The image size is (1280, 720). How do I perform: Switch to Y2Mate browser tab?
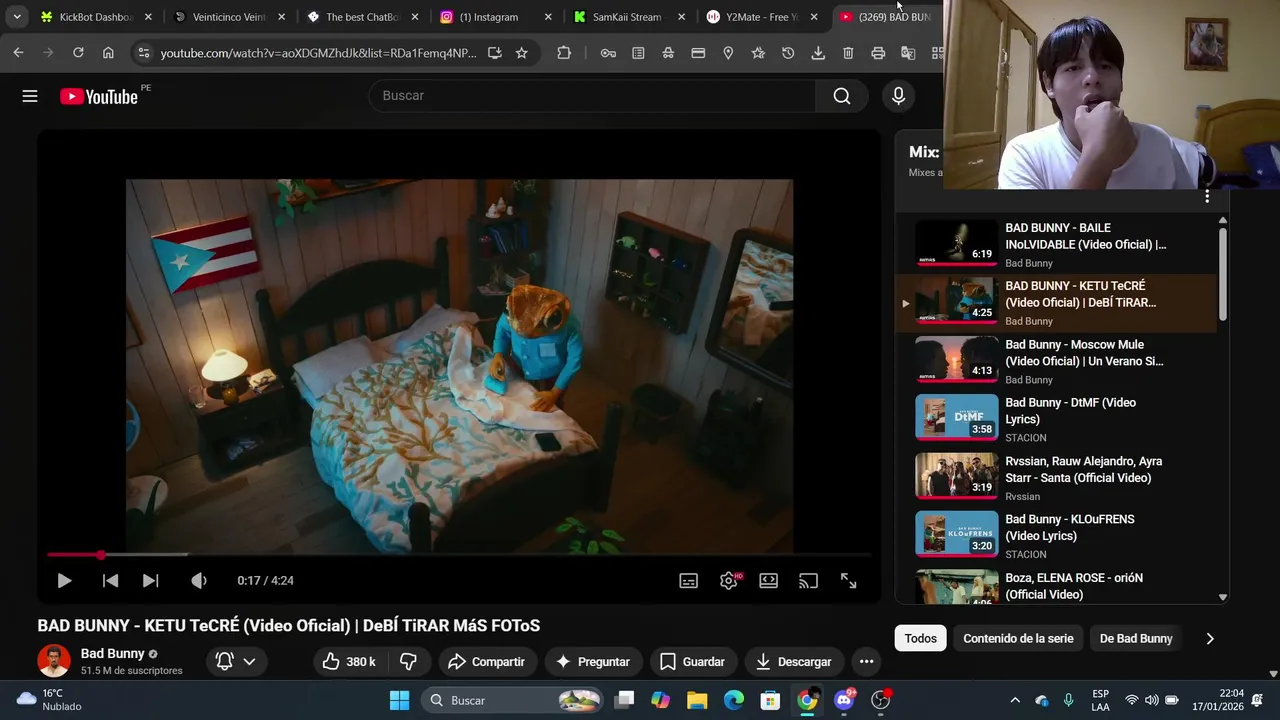(760, 17)
